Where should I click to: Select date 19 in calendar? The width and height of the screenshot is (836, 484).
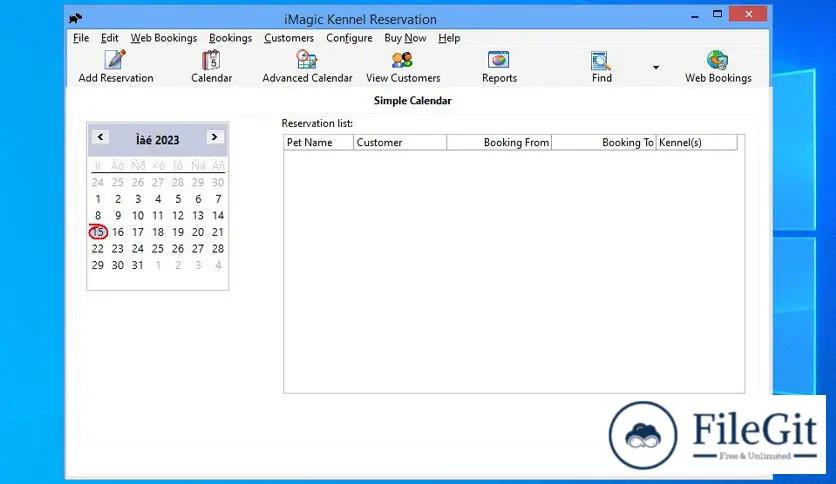click(178, 232)
